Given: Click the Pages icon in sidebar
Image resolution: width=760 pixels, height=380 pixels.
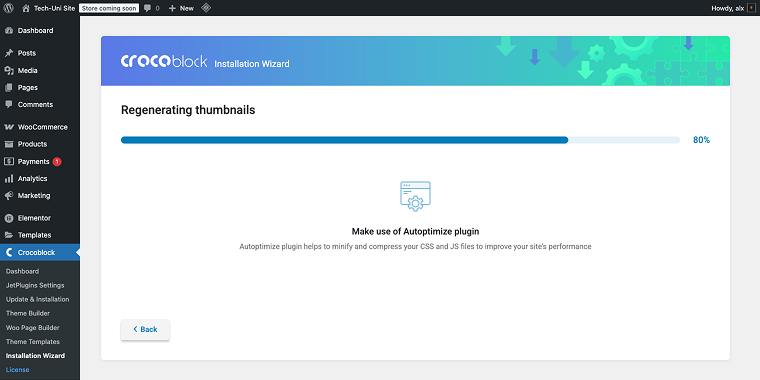Looking at the screenshot, I should point(9,88).
